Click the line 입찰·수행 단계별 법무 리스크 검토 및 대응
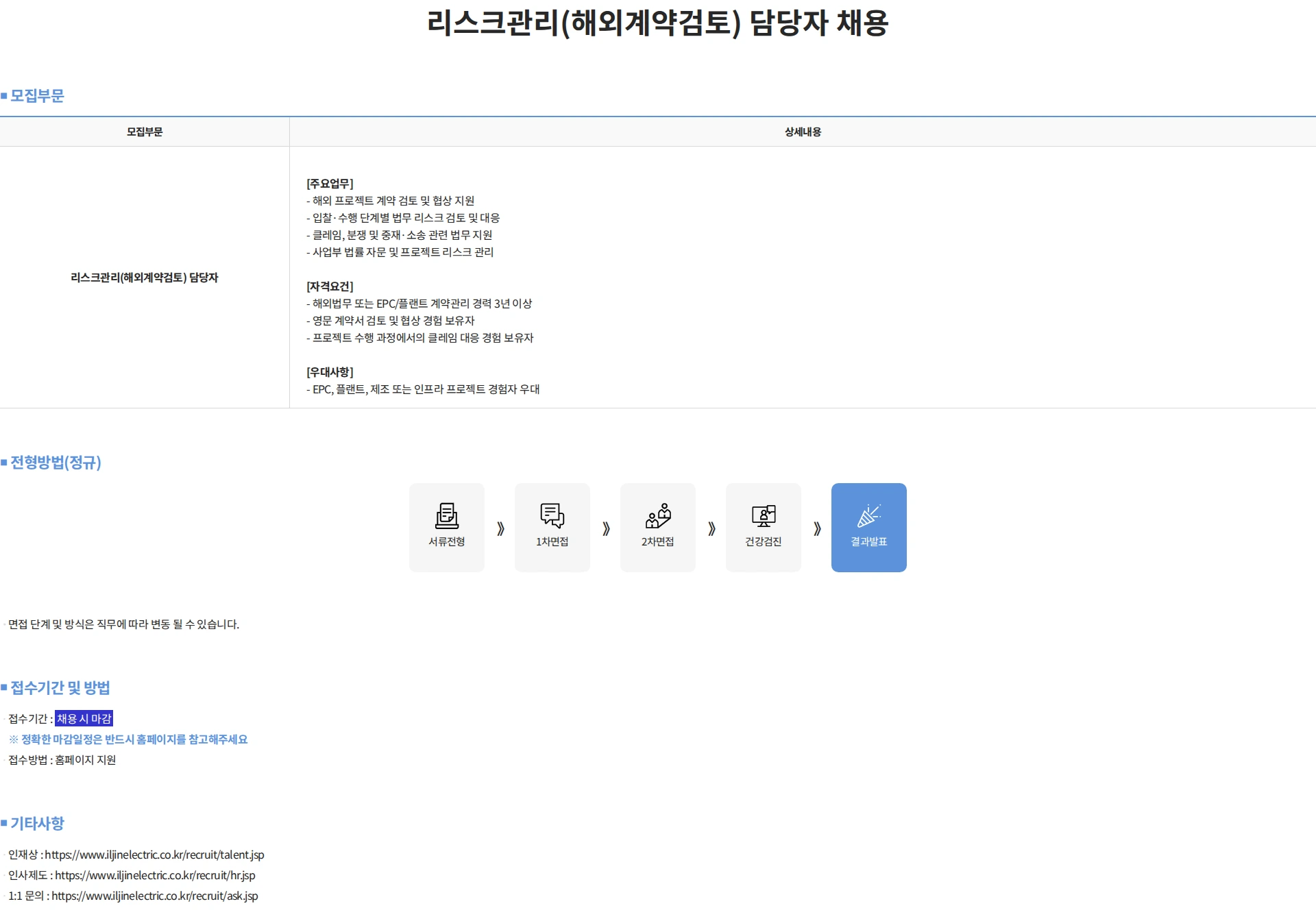Viewport: 1316px width, 919px height. click(x=403, y=218)
